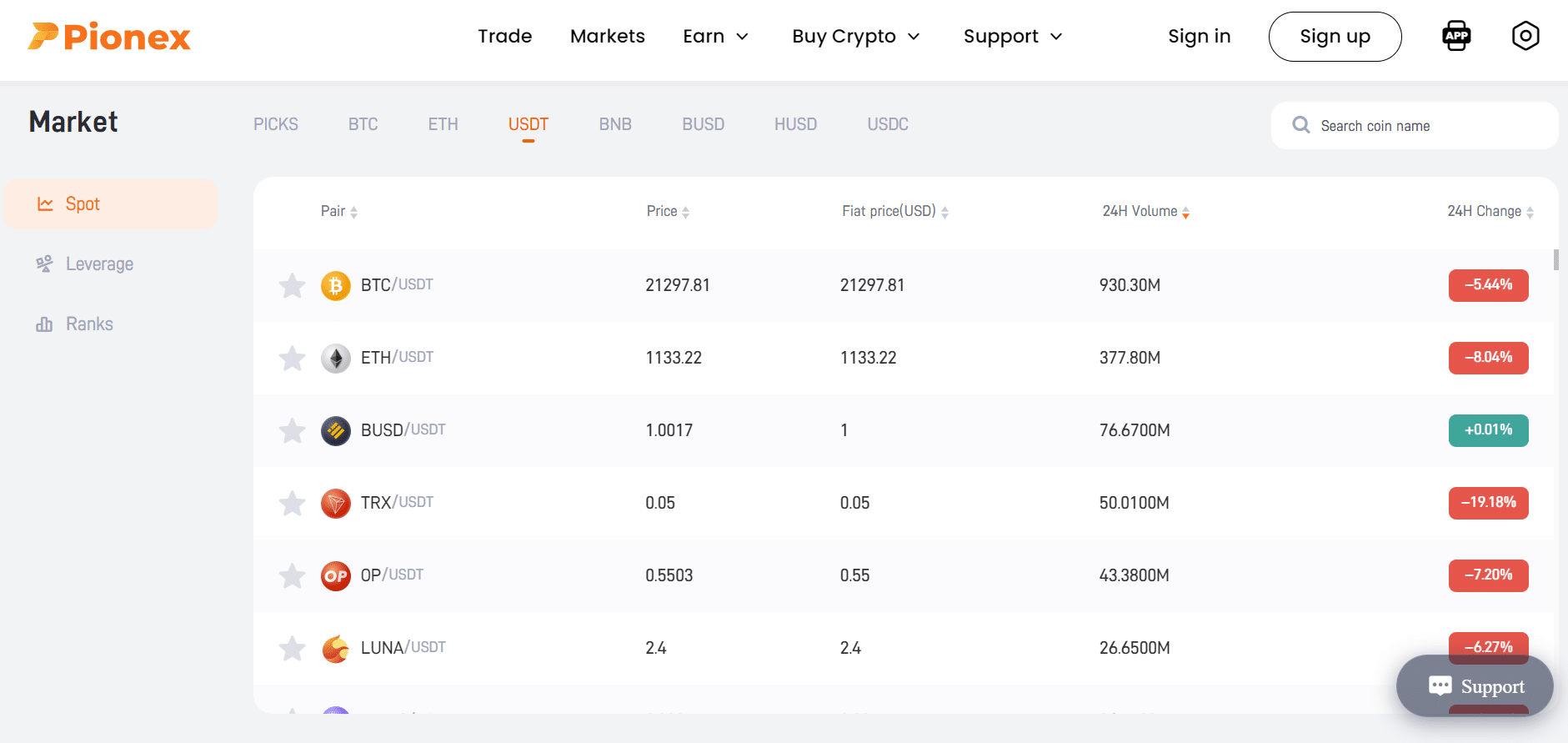Switch to the BNB tab
The width and height of the screenshot is (1568, 743).
(x=615, y=124)
